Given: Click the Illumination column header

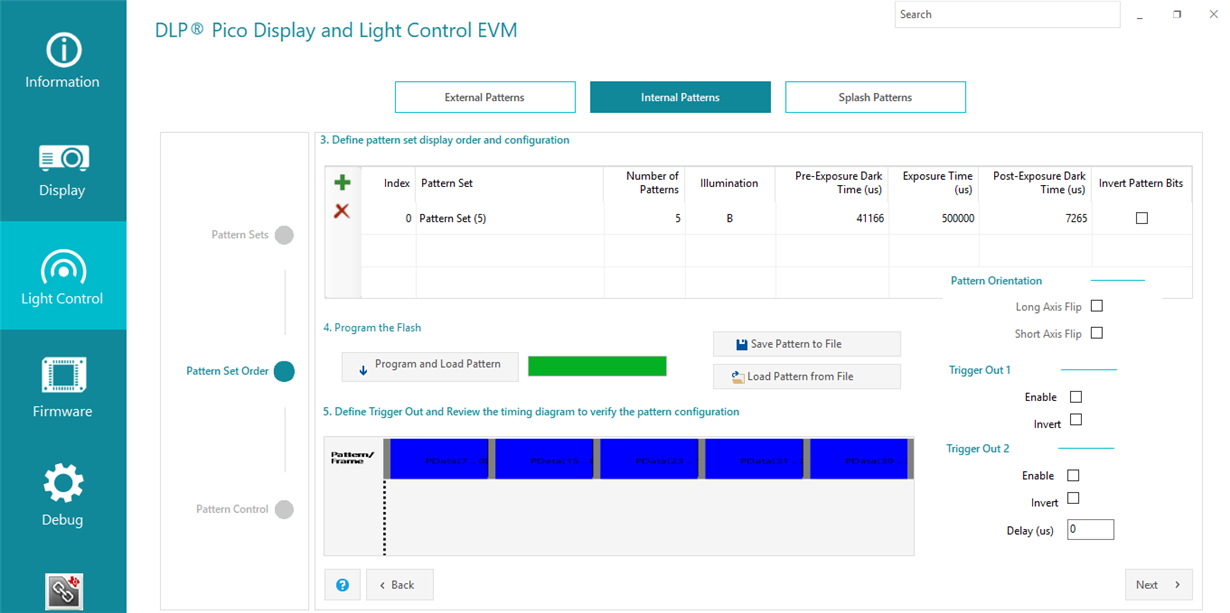Looking at the screenshot, I should 729,183.
